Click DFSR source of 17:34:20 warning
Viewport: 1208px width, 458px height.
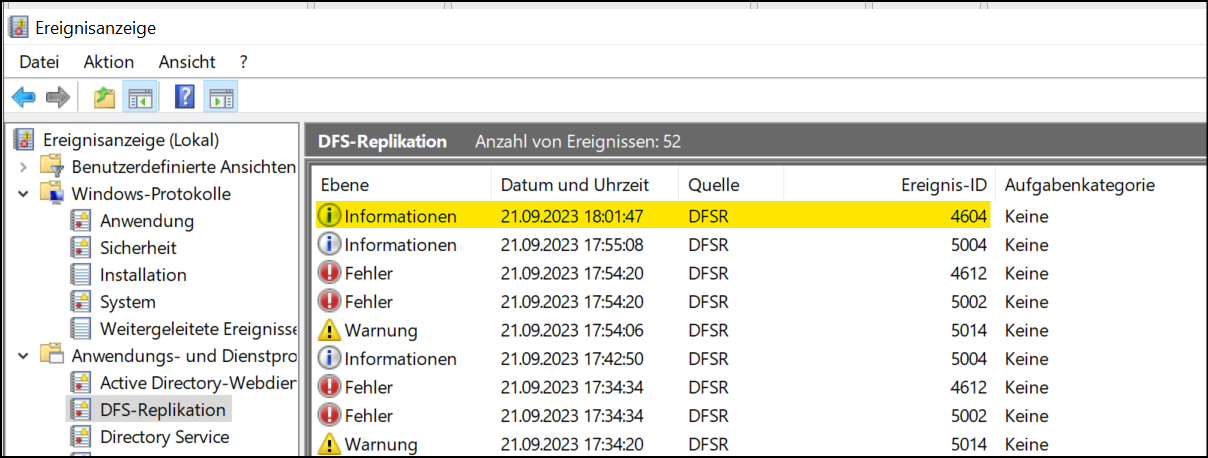click(x=709, y=444)
